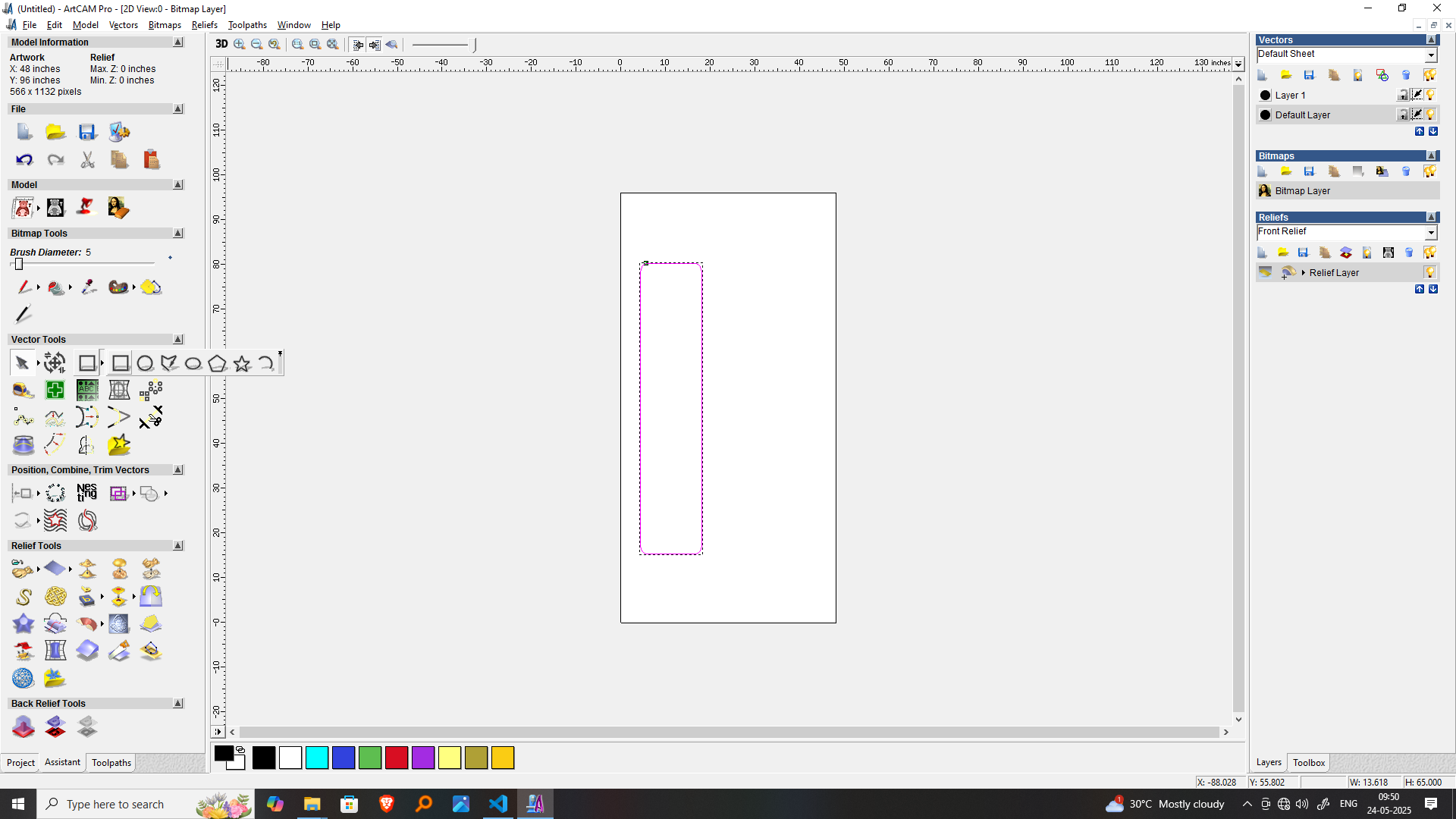The height and width of the screenshot is (819, 1456).
Task: Save the model with the File panel disk icon
Action: (87, 132)
